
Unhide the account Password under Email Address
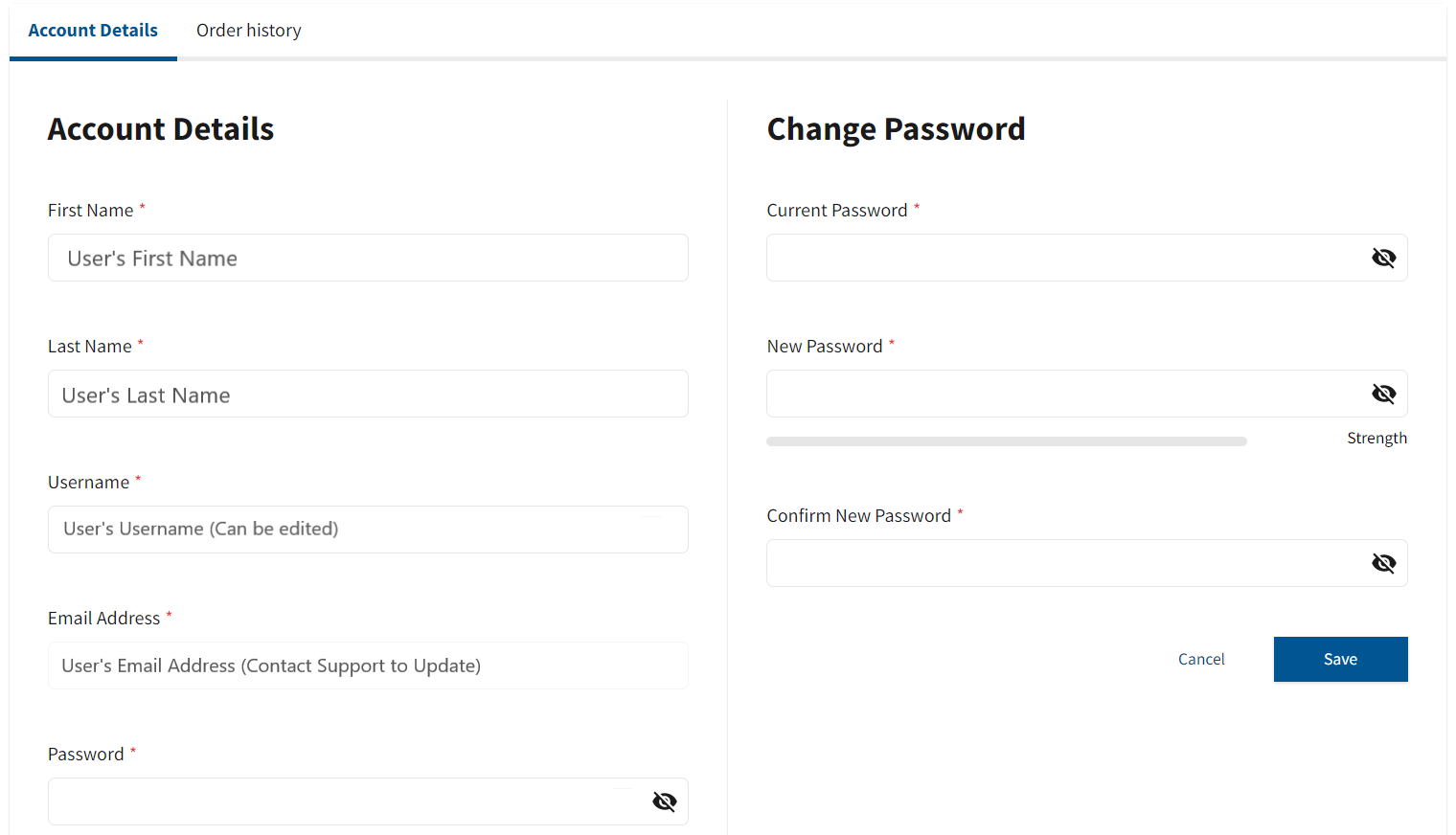click(665, 801)
